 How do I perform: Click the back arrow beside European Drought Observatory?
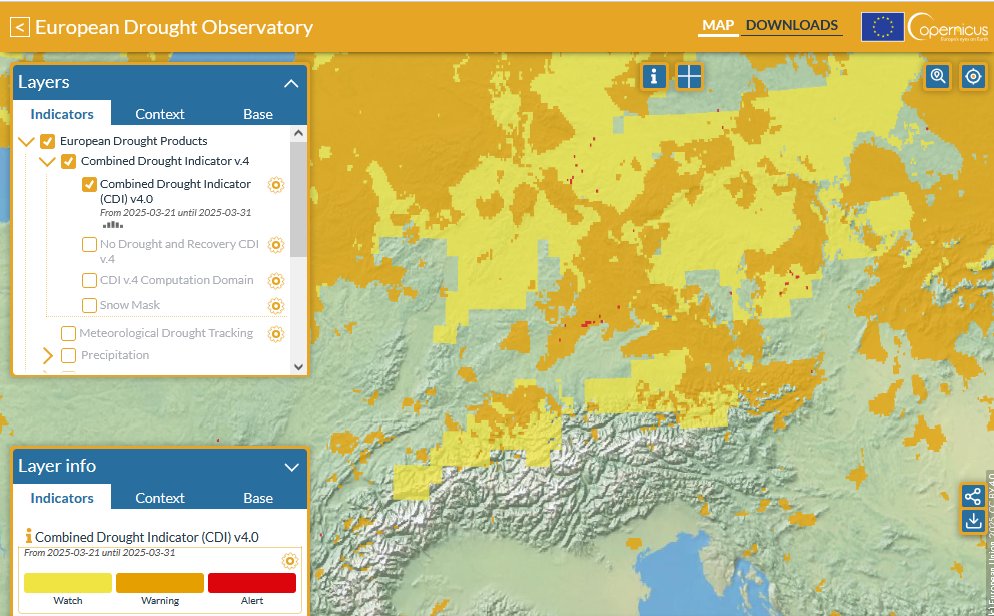click(20, 27)
